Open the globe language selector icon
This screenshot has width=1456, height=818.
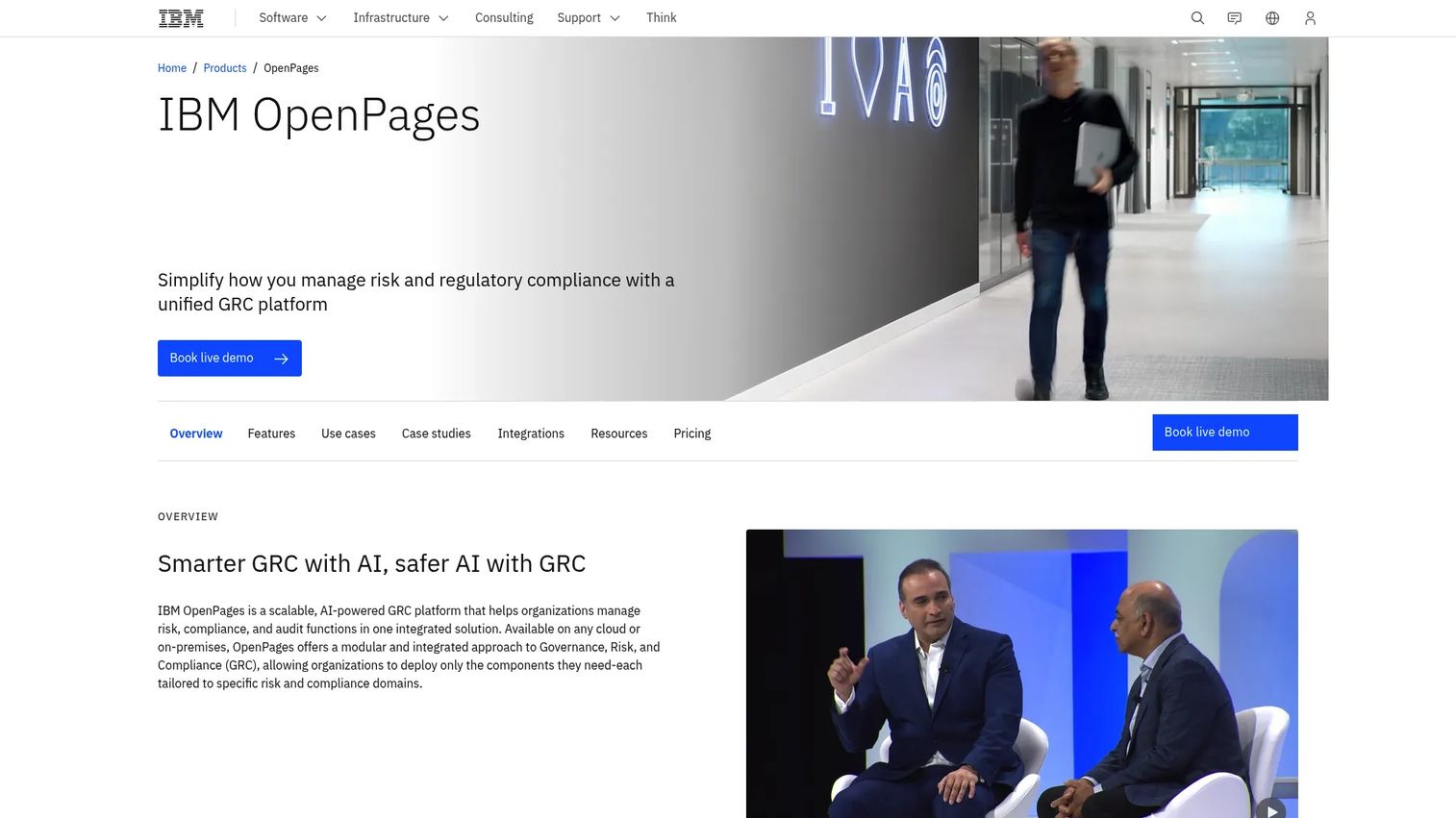(1272, 18)
